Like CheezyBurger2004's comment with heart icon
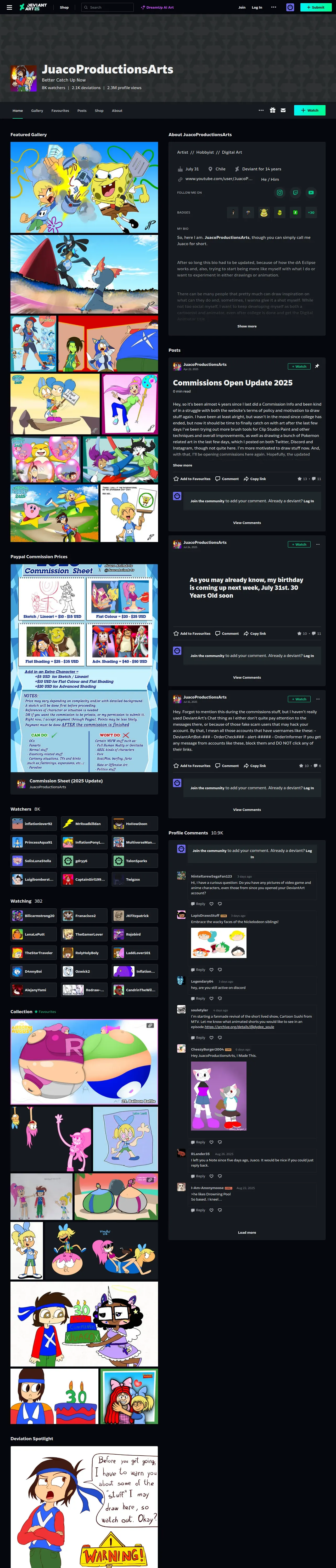336x1568 pixels. click(212, 1142)
